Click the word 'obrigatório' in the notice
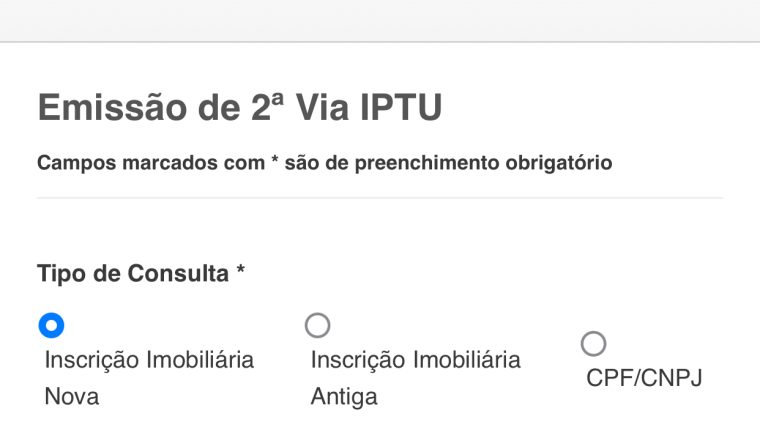 tap(561, 163)
